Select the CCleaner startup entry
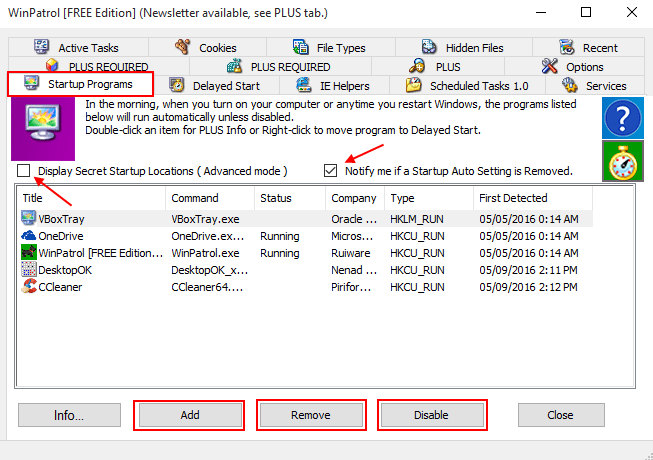This screenshot has width=653, height=460. 307,287
